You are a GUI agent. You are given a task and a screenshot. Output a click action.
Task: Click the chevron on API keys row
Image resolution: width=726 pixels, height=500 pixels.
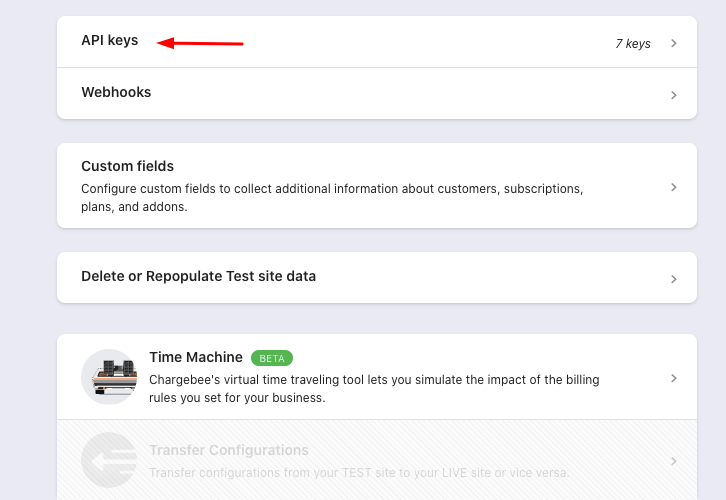[674, 43]
